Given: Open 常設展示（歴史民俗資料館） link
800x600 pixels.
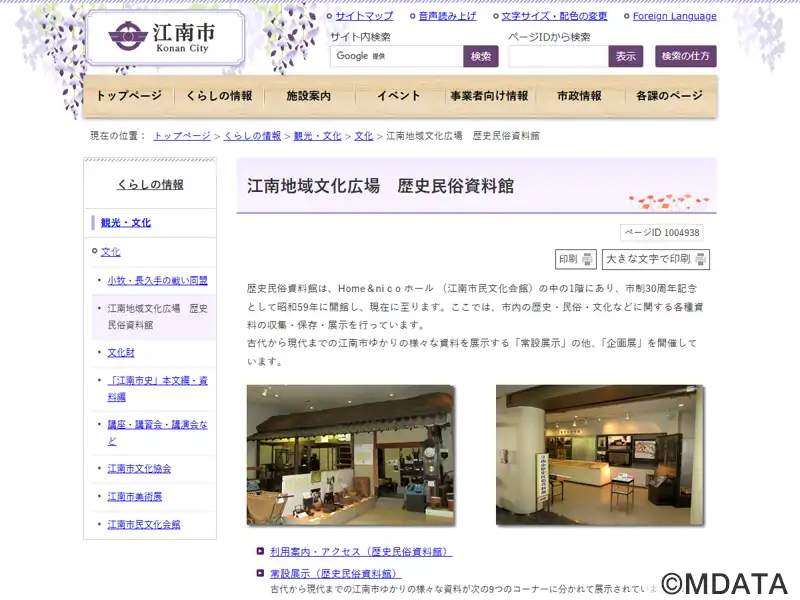Looking at the screenshot, I should [335, 573].
